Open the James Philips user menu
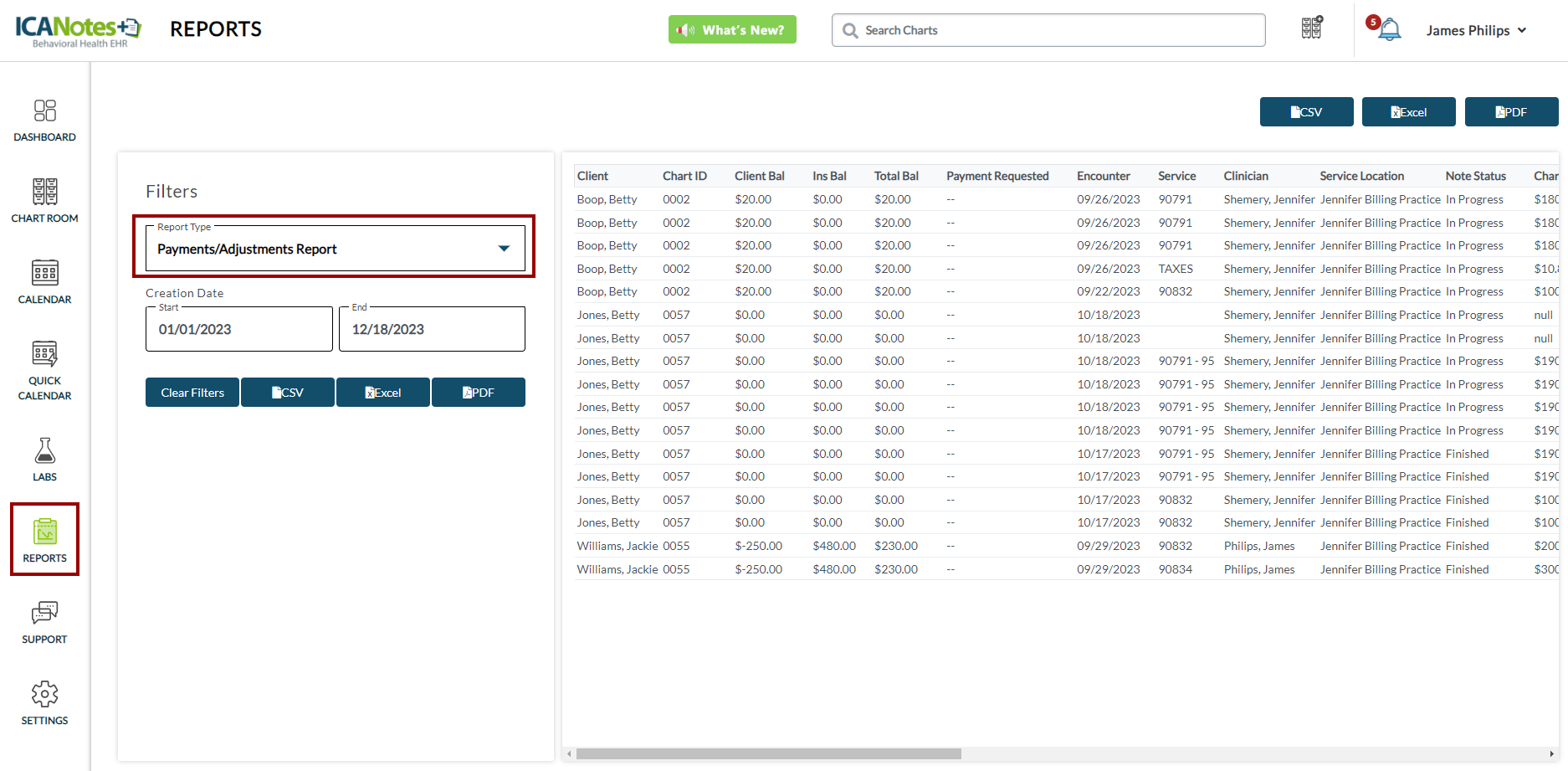Screen dimensions: 1568x771 [x=1476, y=30]
